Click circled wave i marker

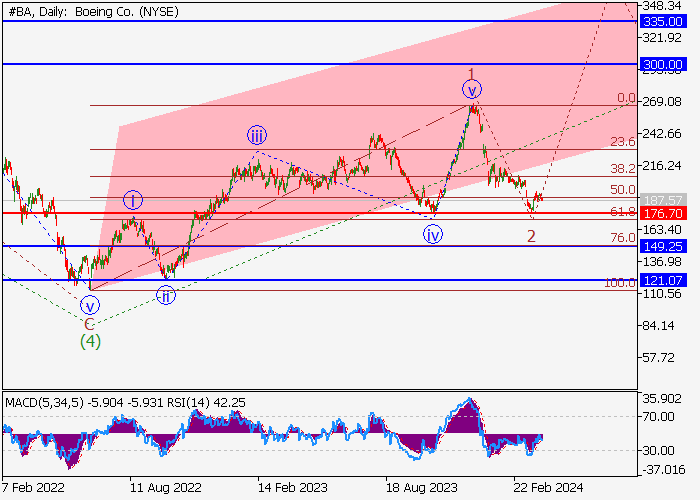coord(133,200)
